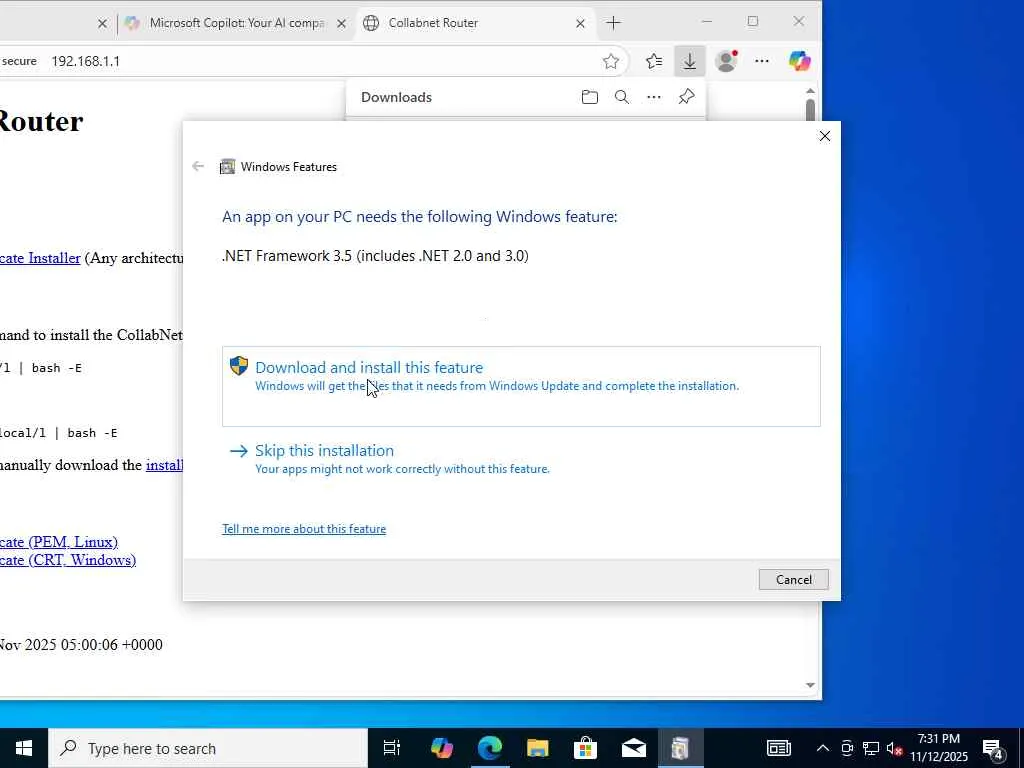Image resolution: width=1024 pixels, height=768 pixels.
Task: Close the Microsoft Copilot tab
Action: point(342,24)
